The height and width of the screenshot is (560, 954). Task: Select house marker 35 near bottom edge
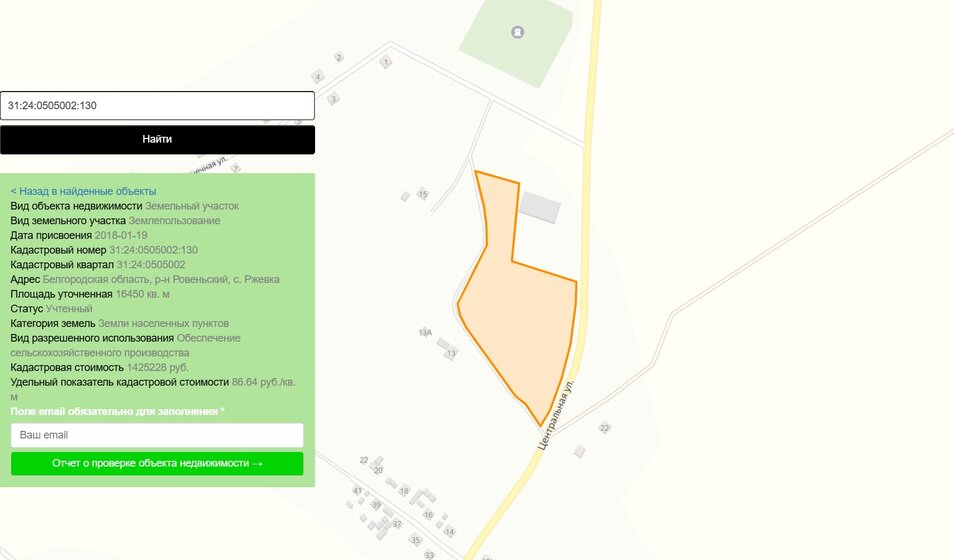coord(416,540)
